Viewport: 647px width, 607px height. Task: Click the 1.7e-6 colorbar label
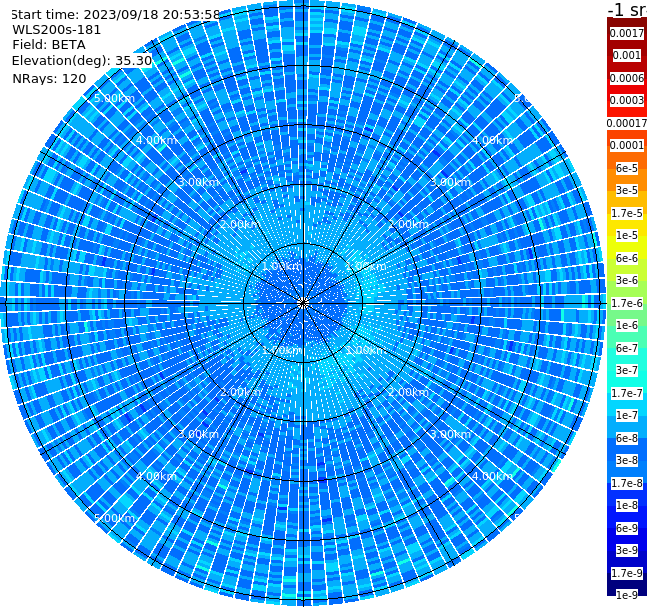627,303
